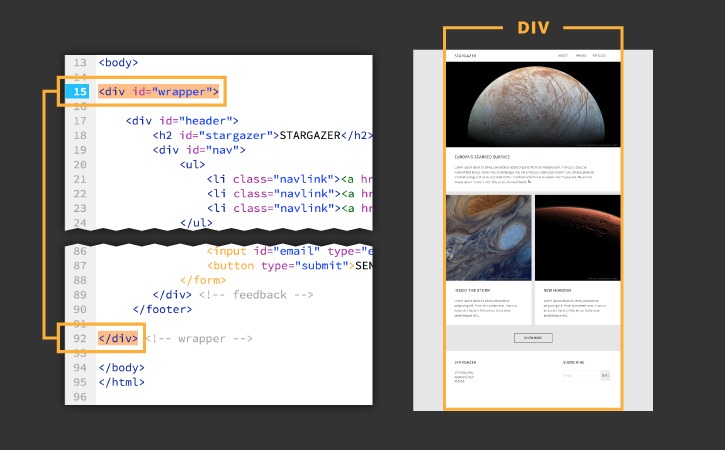Click the SHOW MORE button
Image resolution: width=725 pixels, height=450 pixels.
point(533,338)
